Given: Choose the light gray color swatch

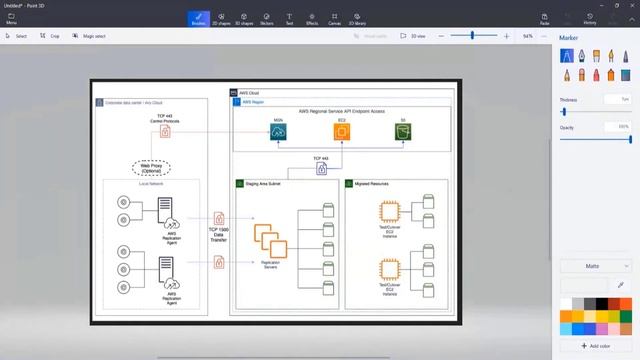Looking at the screenshot, I should [x=578, y=304].
